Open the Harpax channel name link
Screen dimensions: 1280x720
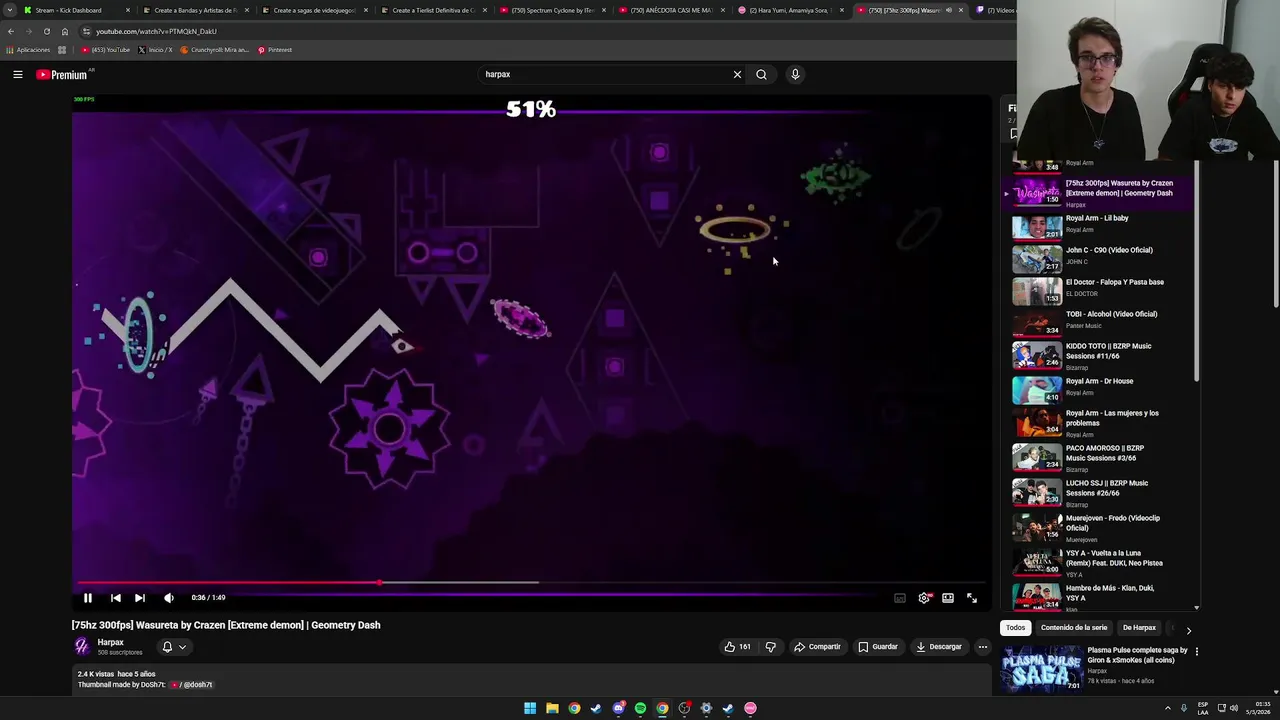point(111,642)
